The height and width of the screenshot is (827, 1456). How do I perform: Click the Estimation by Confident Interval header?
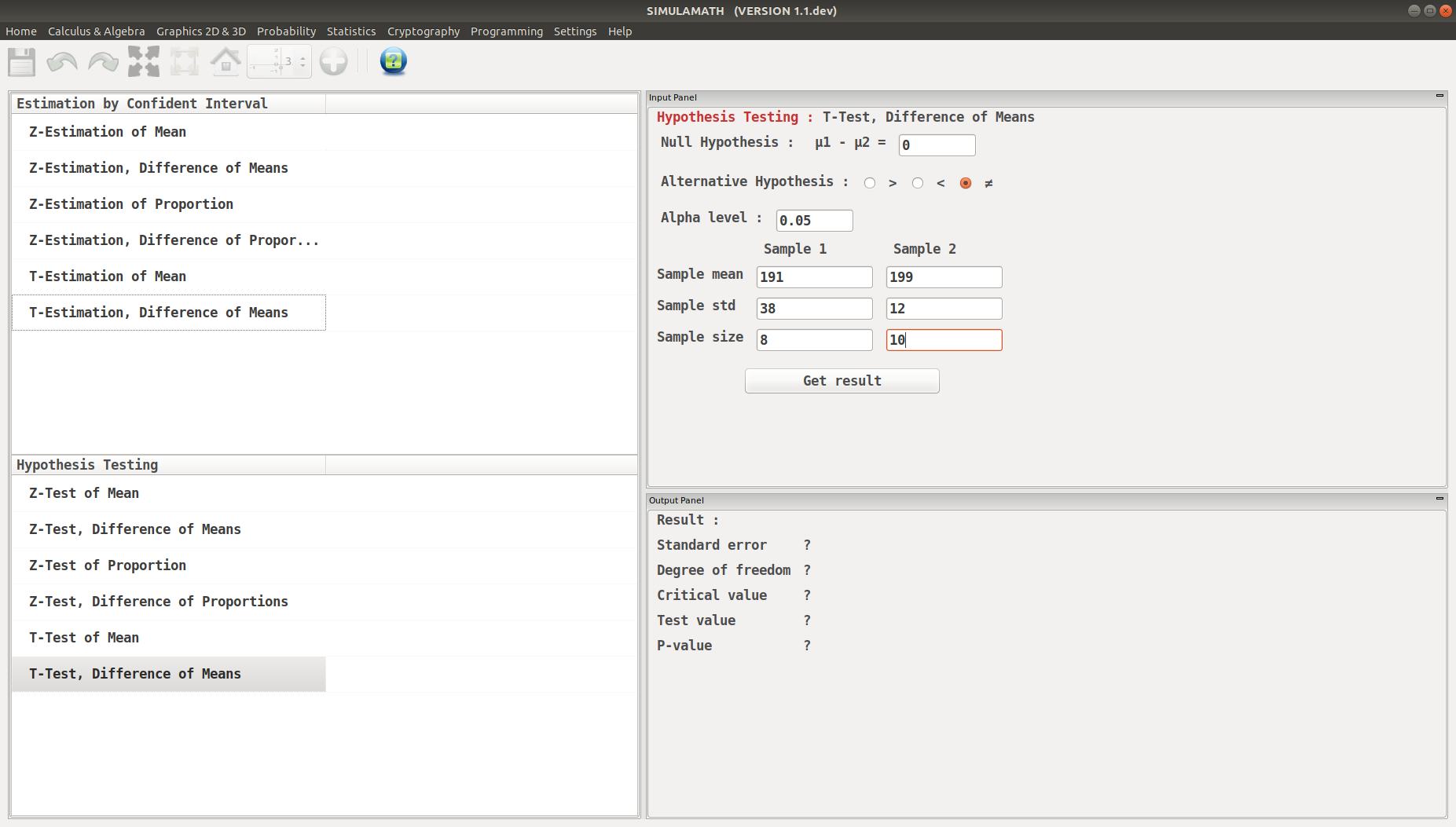pyautogui.click(x=169, y=104)
